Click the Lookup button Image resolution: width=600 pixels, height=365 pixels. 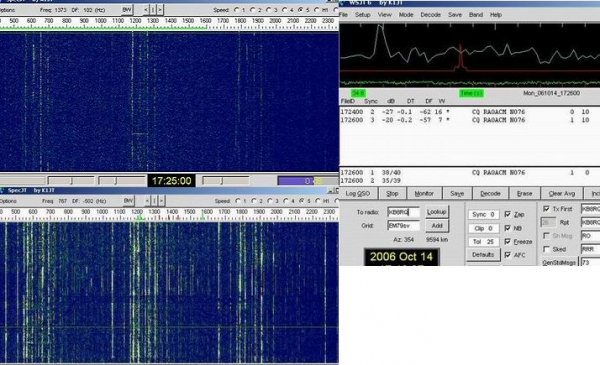point(437,212)
